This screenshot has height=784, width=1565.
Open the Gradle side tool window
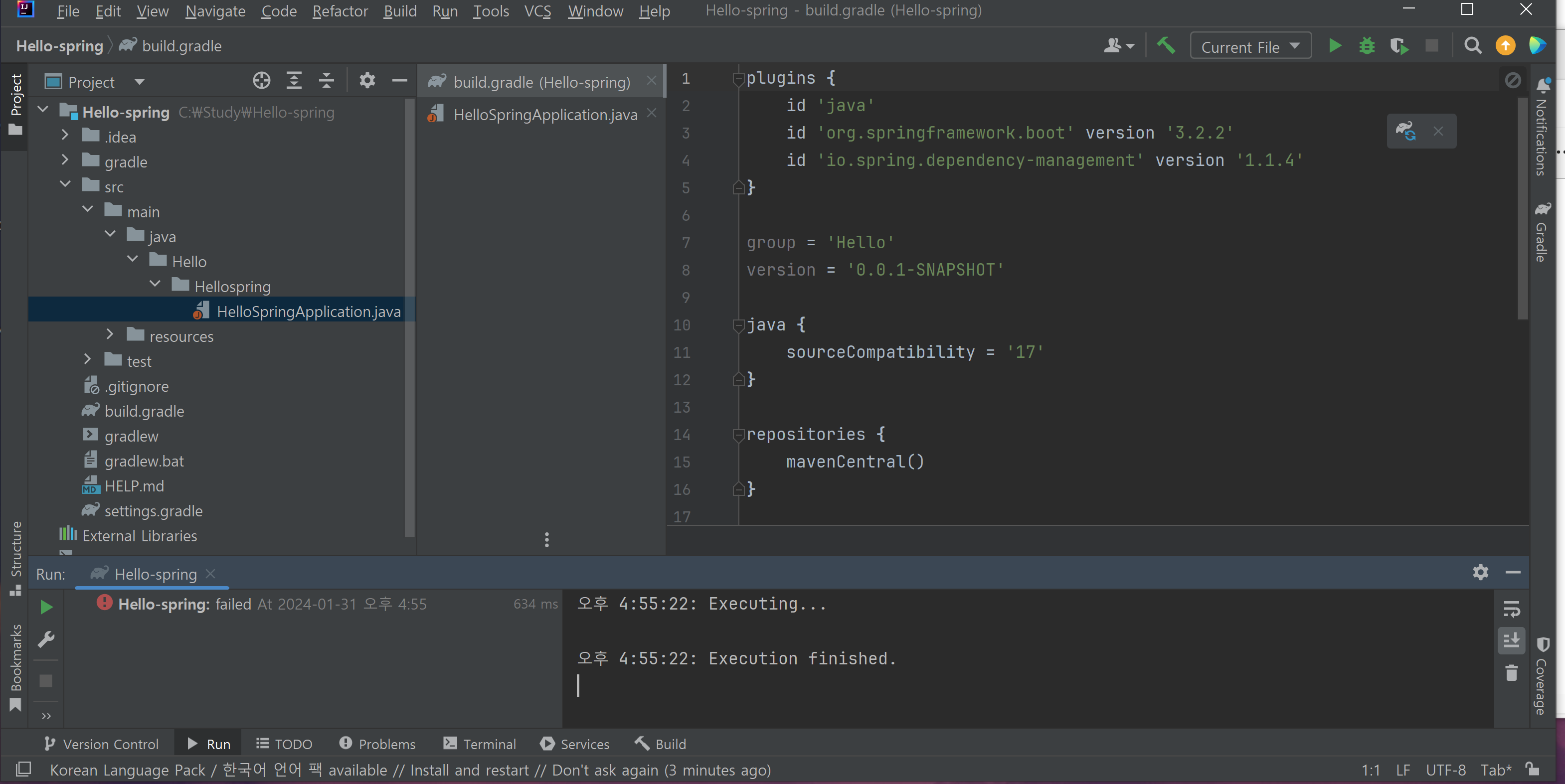[1542, 232]
